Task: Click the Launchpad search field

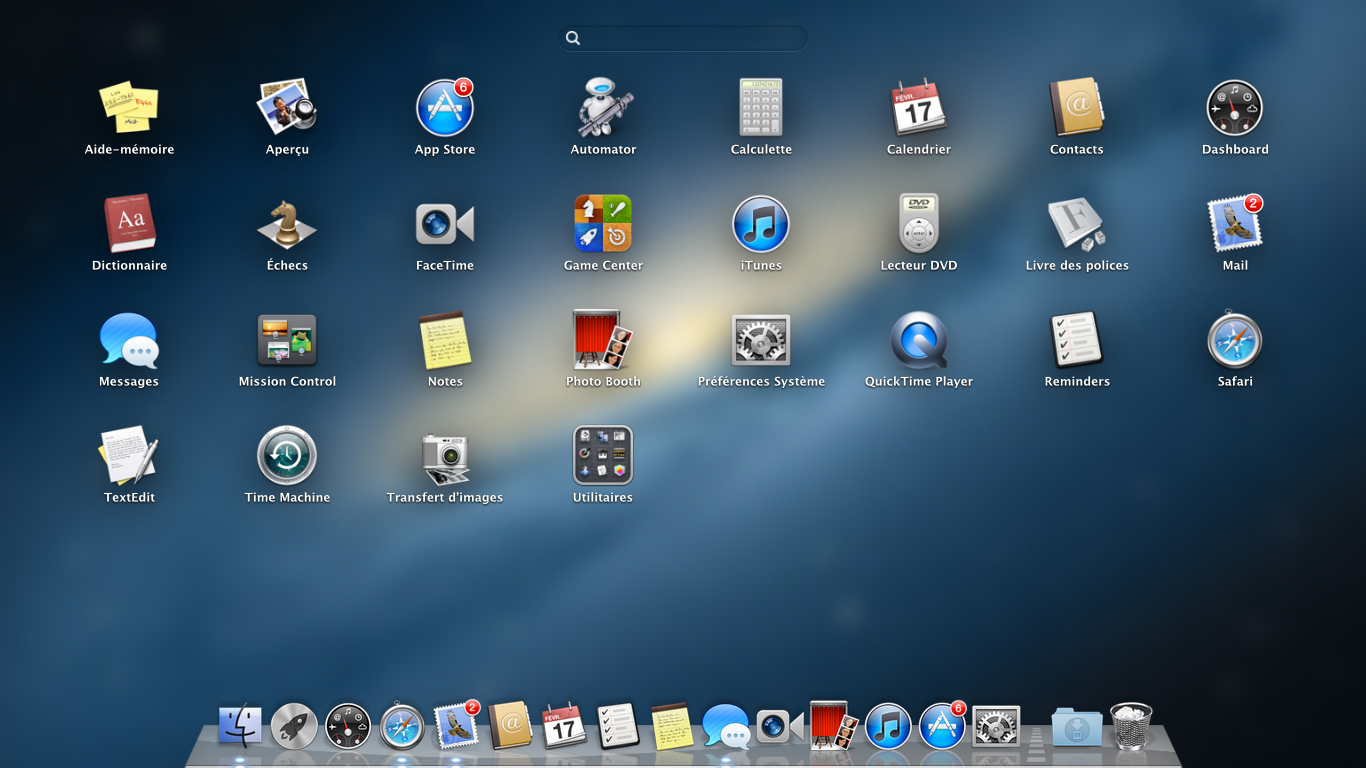Action: point(683,38)
